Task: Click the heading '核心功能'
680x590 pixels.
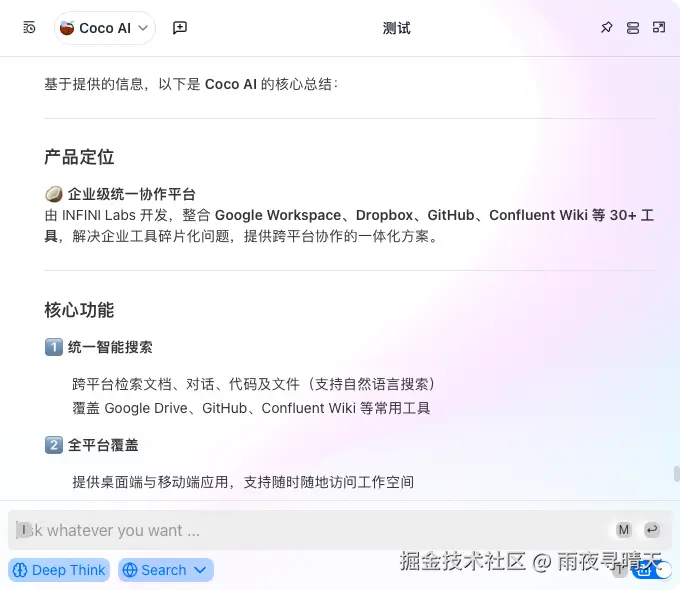Action: coord(79,310)
